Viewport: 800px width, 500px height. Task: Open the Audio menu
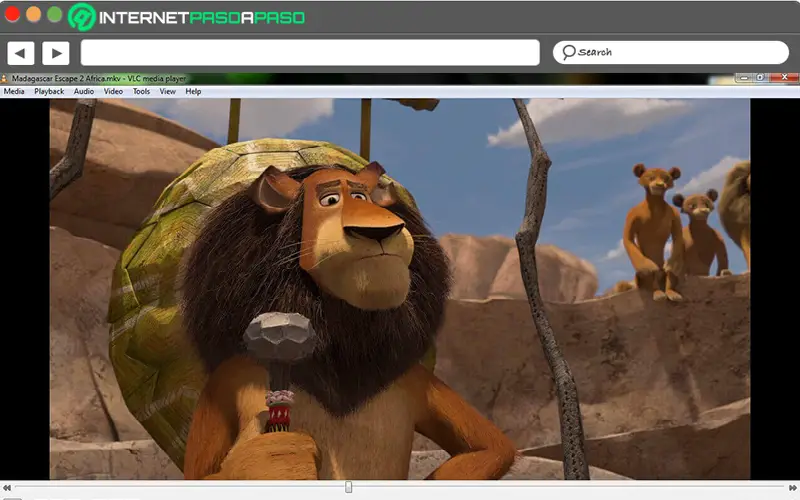(x=84, y=91)
